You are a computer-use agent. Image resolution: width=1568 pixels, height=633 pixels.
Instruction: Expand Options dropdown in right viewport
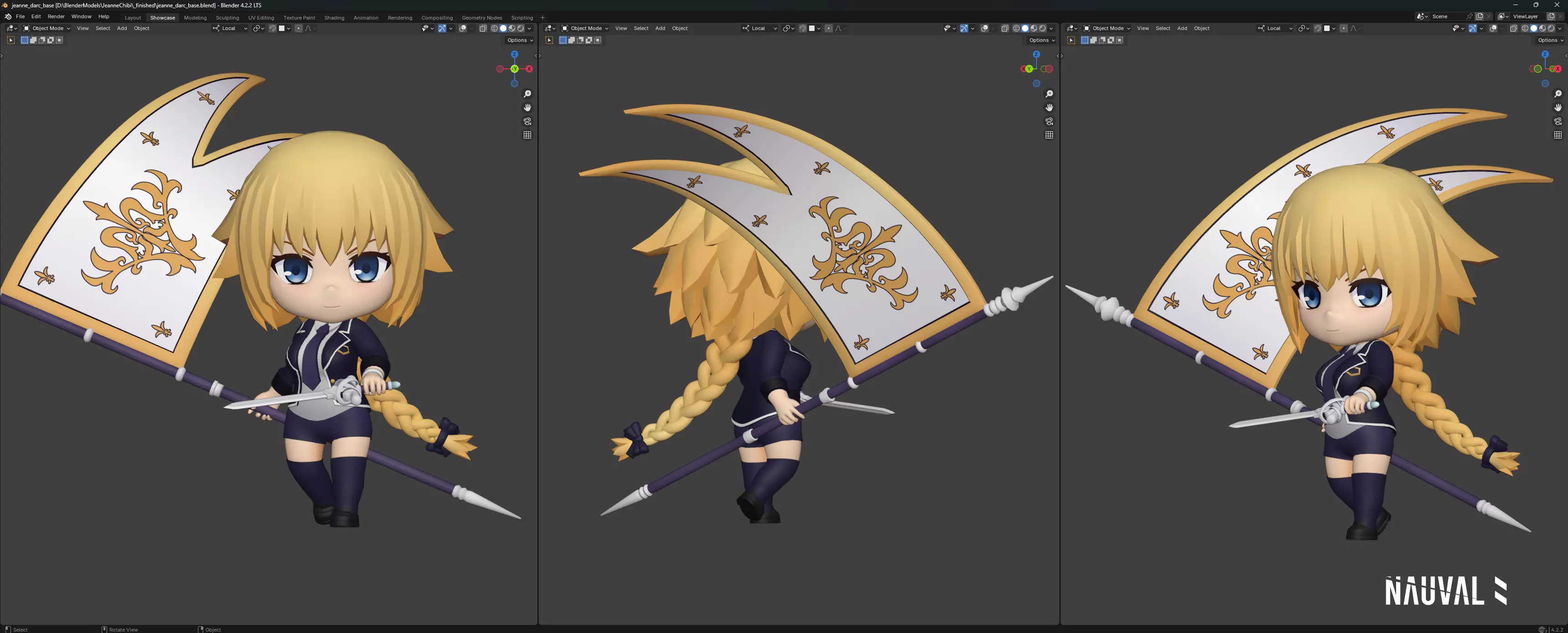coord(1550,40)
